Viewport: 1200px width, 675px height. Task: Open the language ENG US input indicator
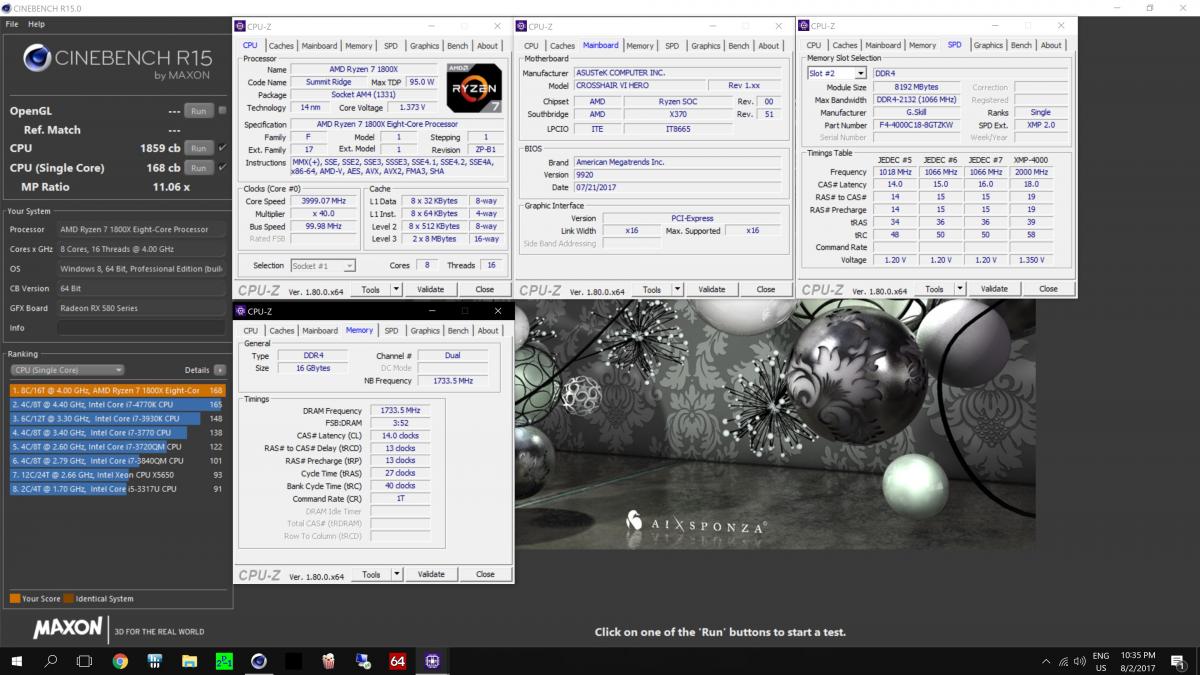[x=1100, y=661]
